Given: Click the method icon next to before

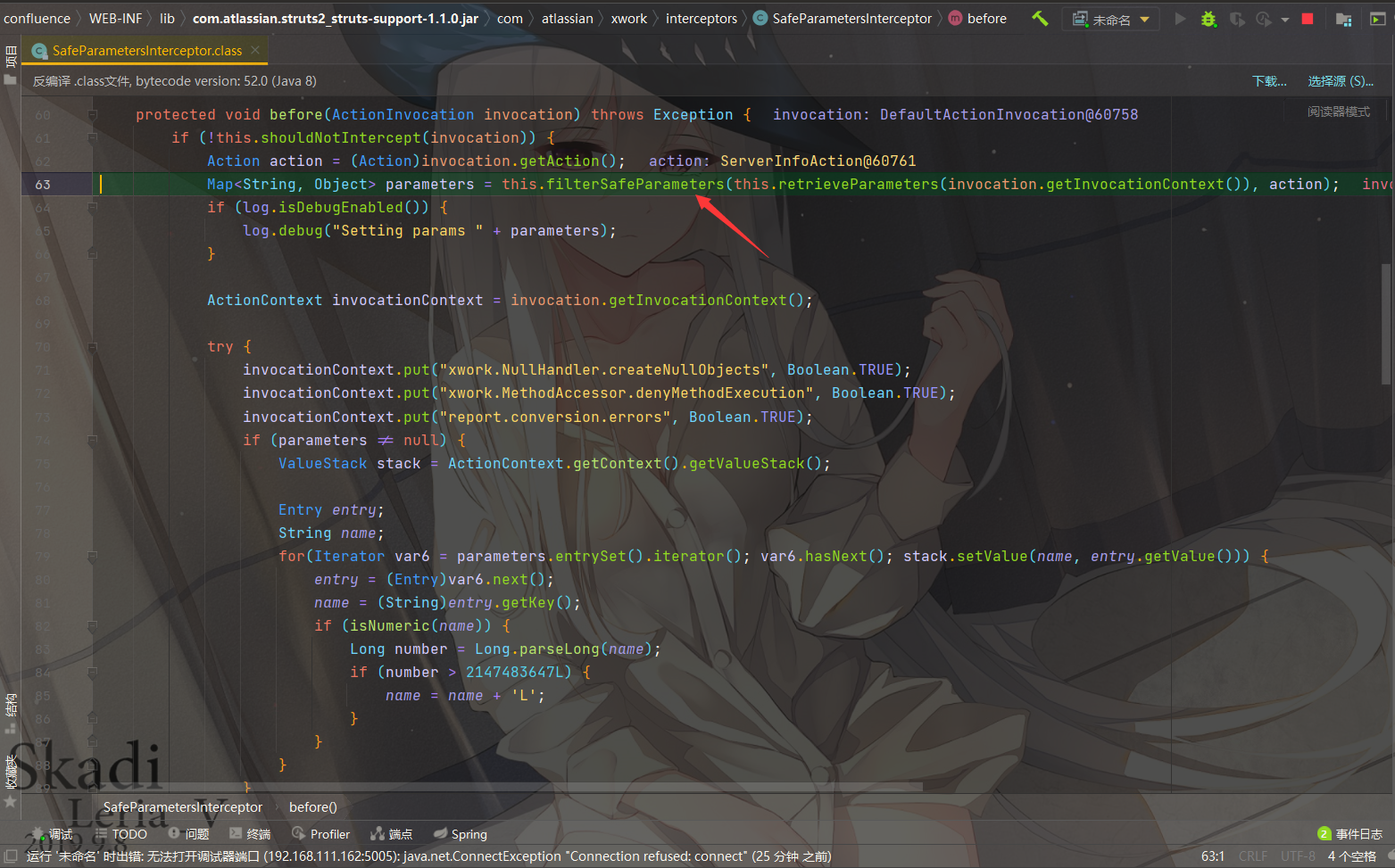Looking at the screenshot, I should 955,18.
